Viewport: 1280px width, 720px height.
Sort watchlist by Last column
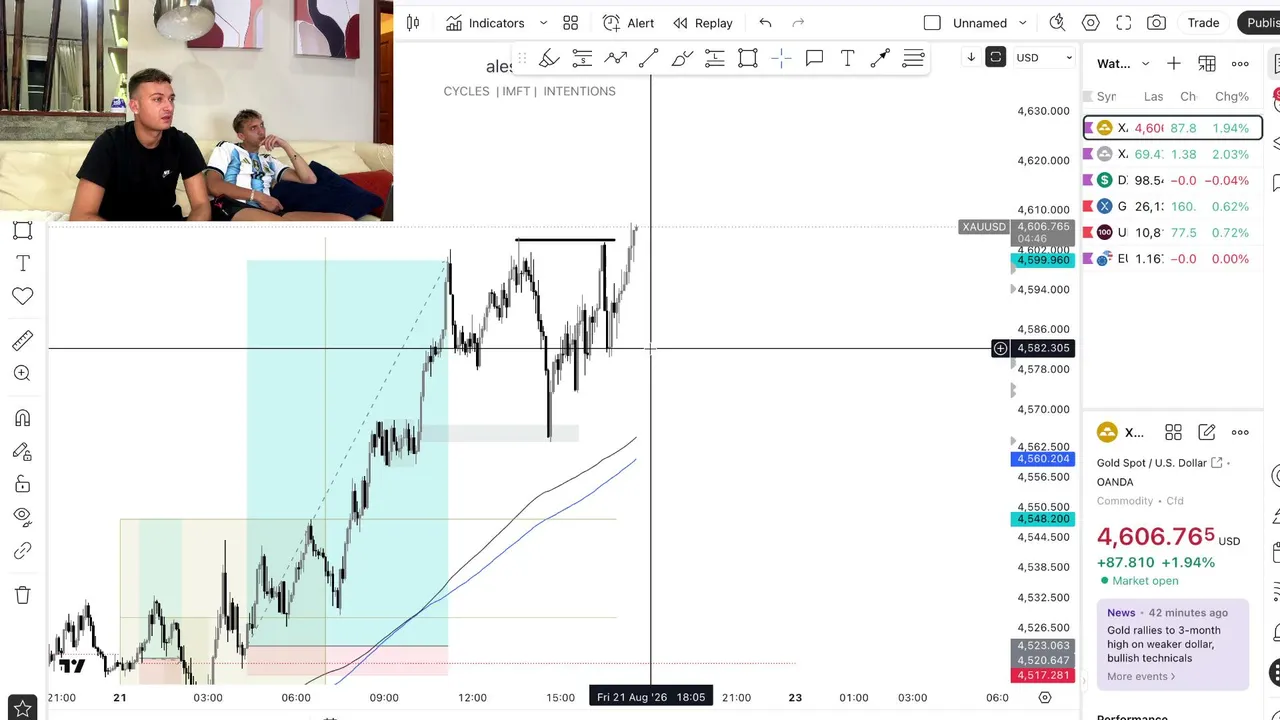(1153, 96)
